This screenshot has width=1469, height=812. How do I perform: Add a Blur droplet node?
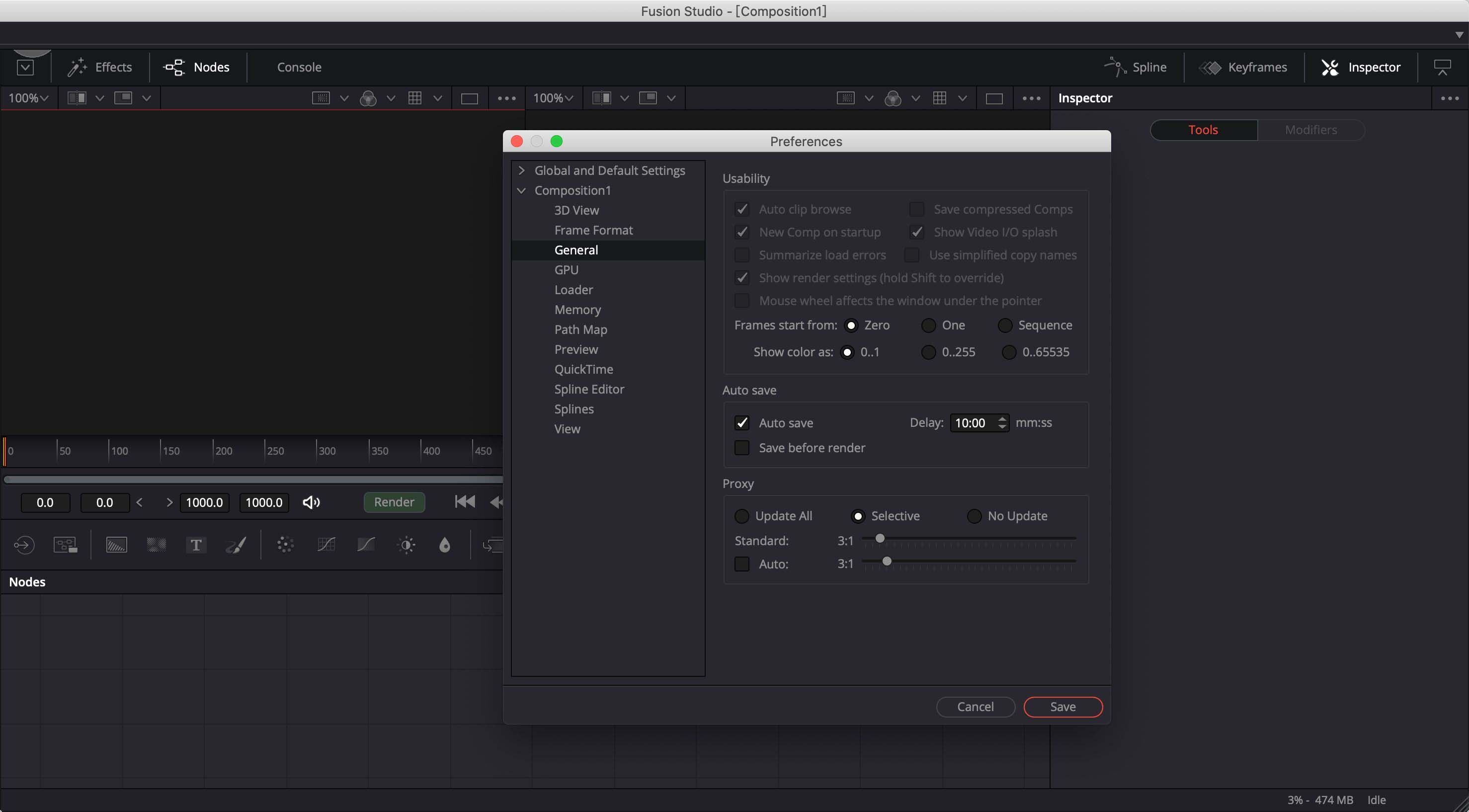pos(445,545)
